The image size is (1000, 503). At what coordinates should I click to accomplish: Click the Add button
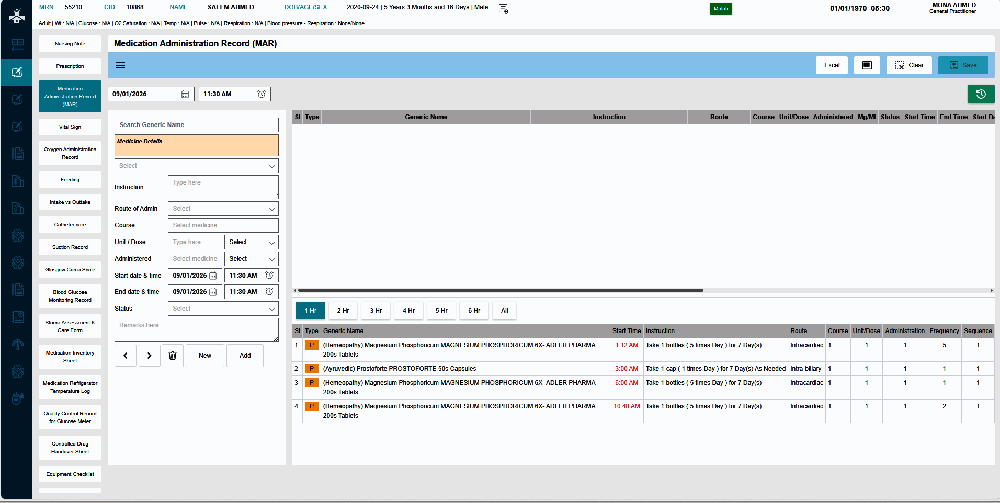click(x=245, y=355)
